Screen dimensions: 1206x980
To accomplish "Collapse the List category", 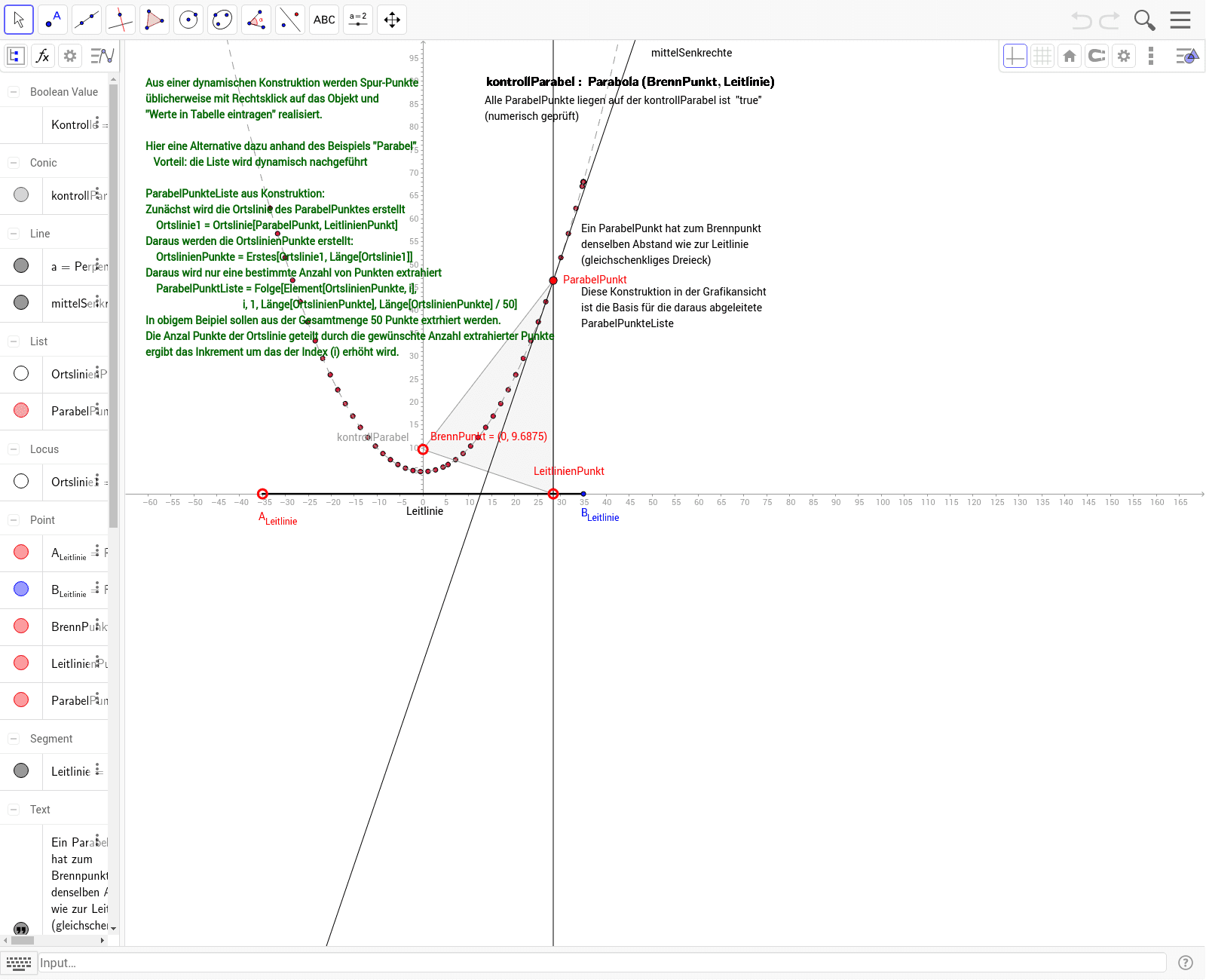I will click(x=14, y=341).
